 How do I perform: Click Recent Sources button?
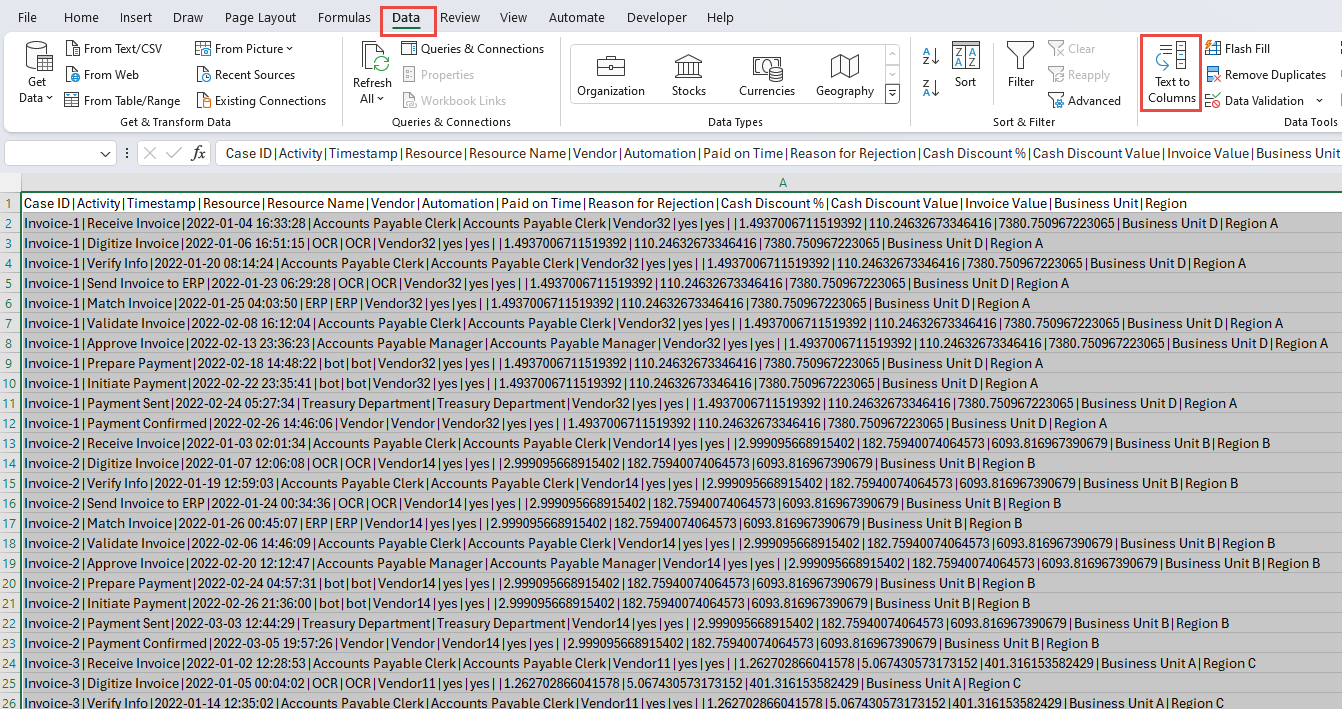(x=254, y=74)
